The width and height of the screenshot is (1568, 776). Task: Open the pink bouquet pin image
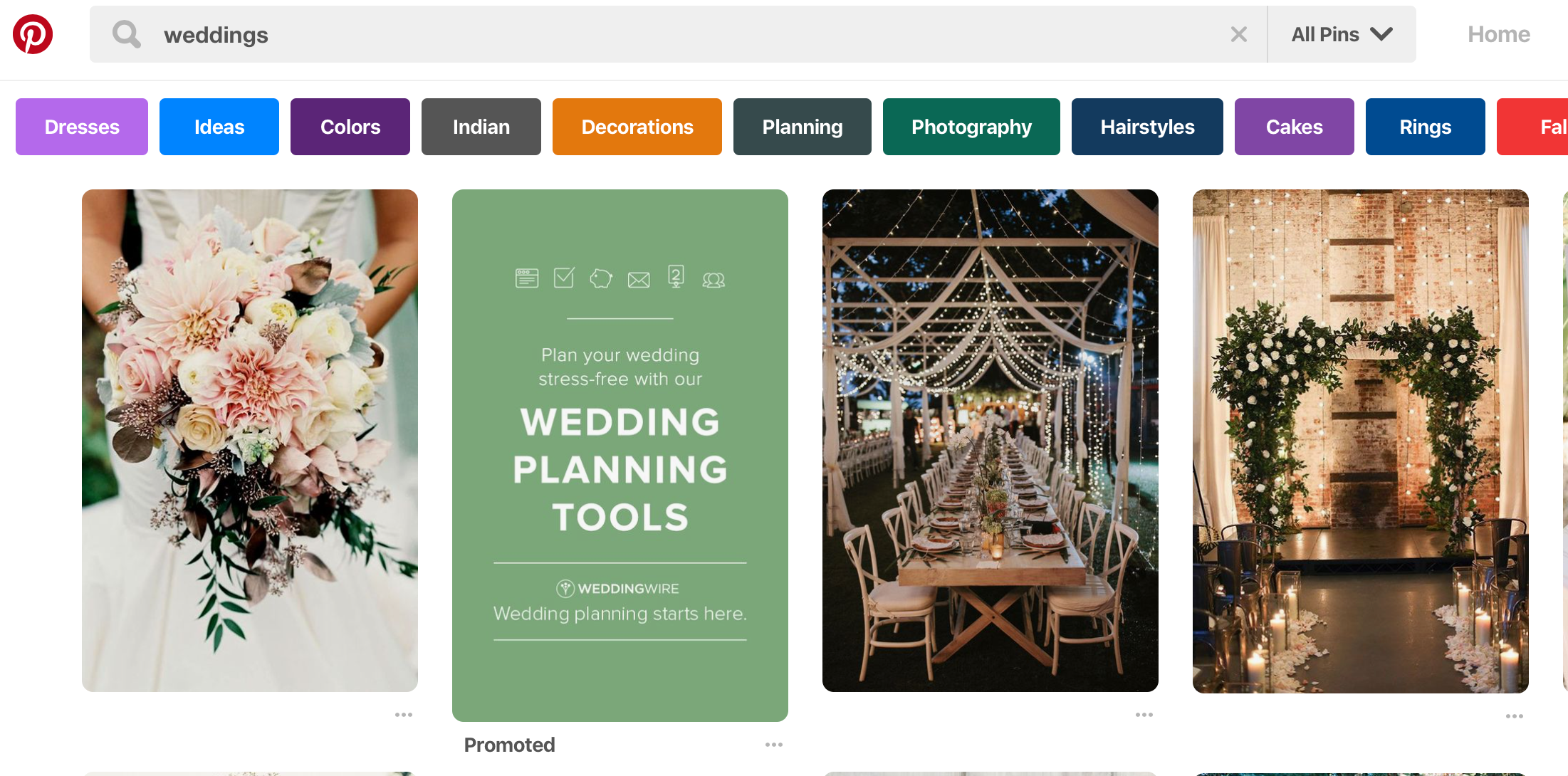click(x=250, y=440)
